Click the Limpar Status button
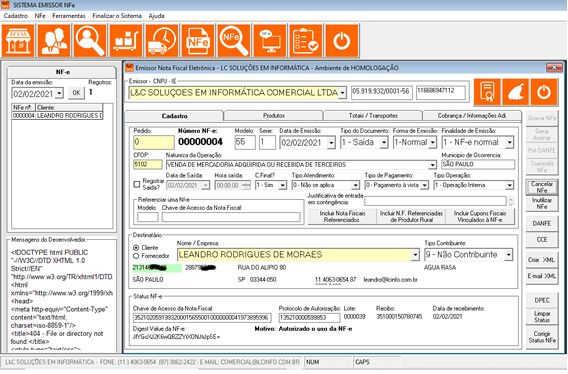 click(x=542, y=317)
